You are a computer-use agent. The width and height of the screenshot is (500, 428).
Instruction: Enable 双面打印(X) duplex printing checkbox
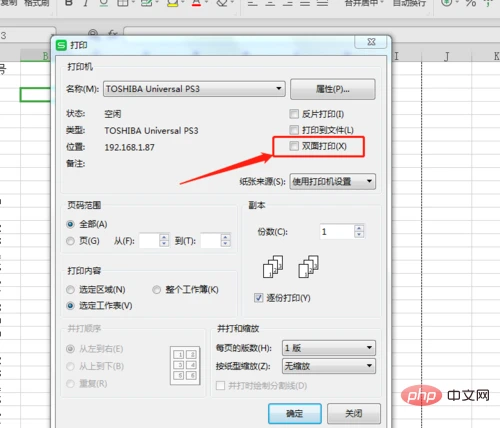[x=294, y=146]
